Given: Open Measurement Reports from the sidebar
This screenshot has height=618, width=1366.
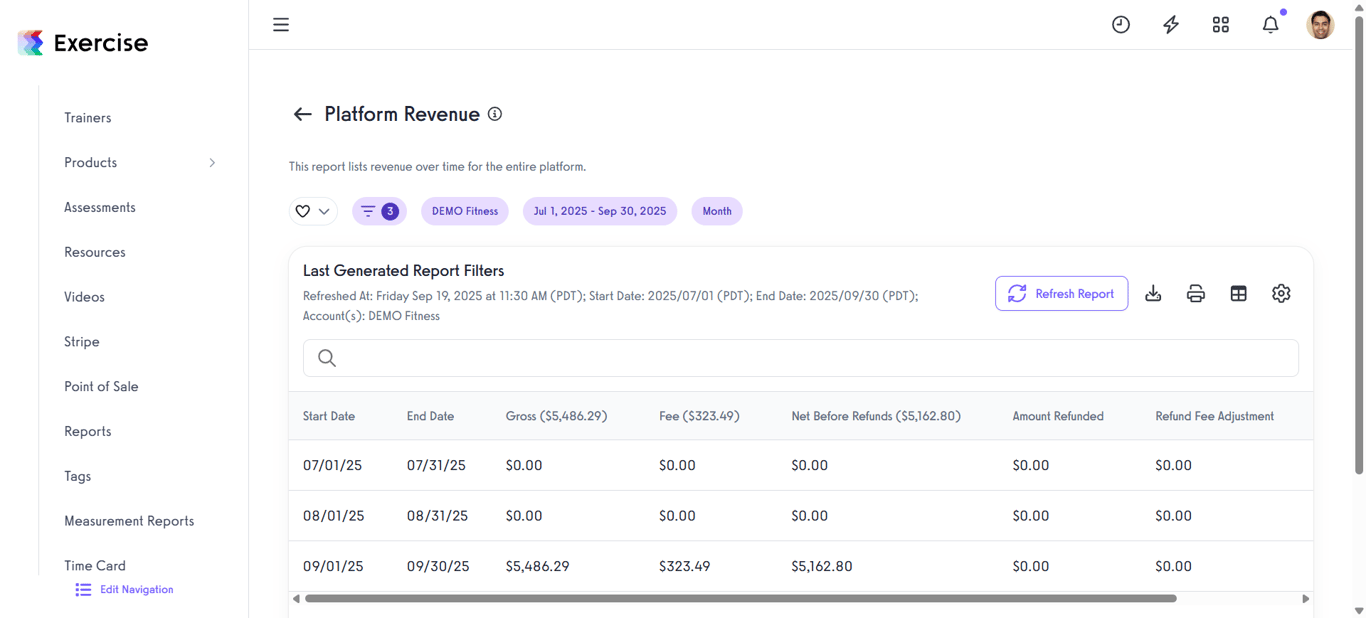Looking at the screenshot, I should (x=129, y=520).
